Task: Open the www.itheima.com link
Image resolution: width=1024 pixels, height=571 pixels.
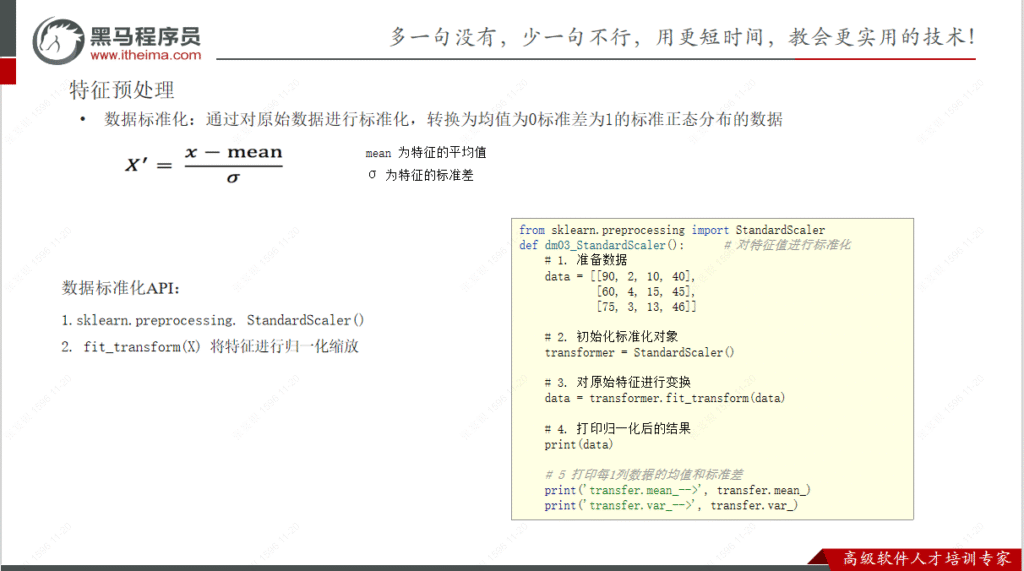Action: coord(146,55)
